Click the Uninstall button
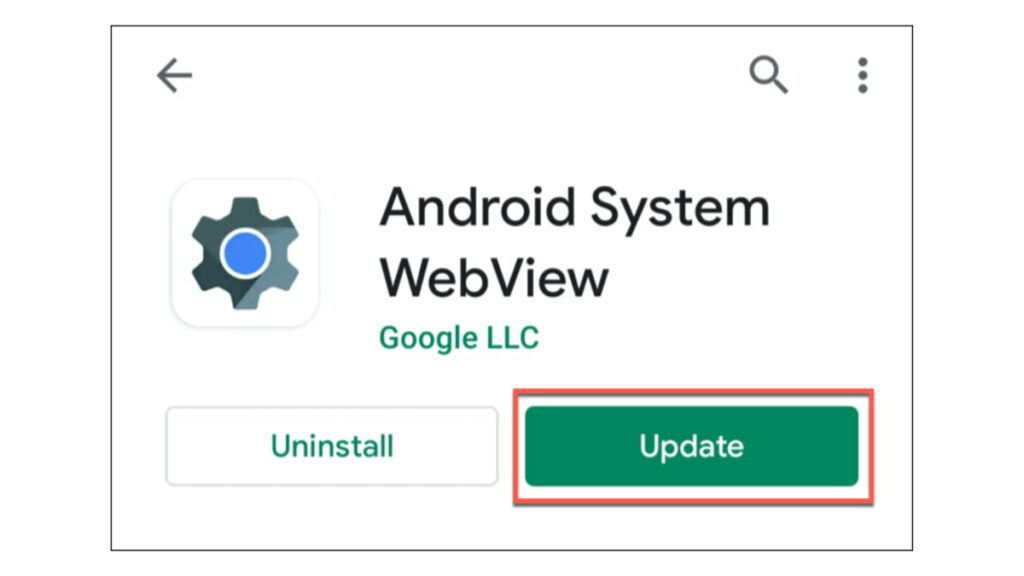This screenshot has height=576, width=1024. 332,446
